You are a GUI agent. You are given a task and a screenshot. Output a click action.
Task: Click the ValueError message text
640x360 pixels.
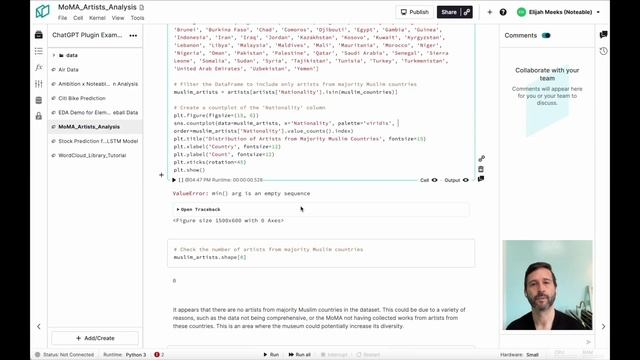[241, 193]
